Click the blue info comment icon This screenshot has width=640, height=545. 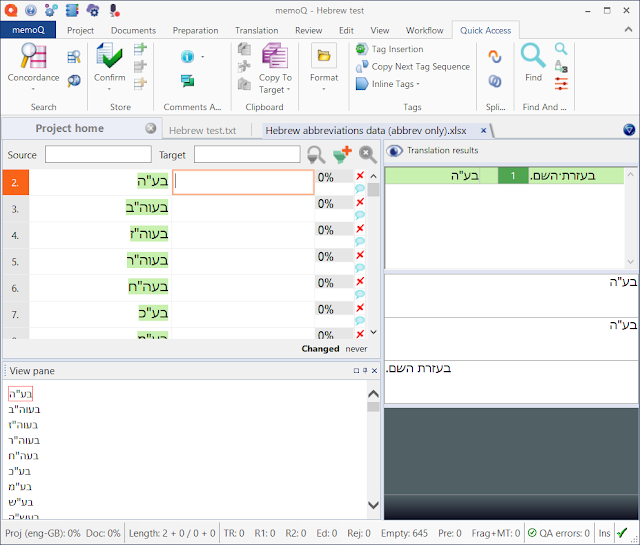pyautogui.click(x=187, y=56)
